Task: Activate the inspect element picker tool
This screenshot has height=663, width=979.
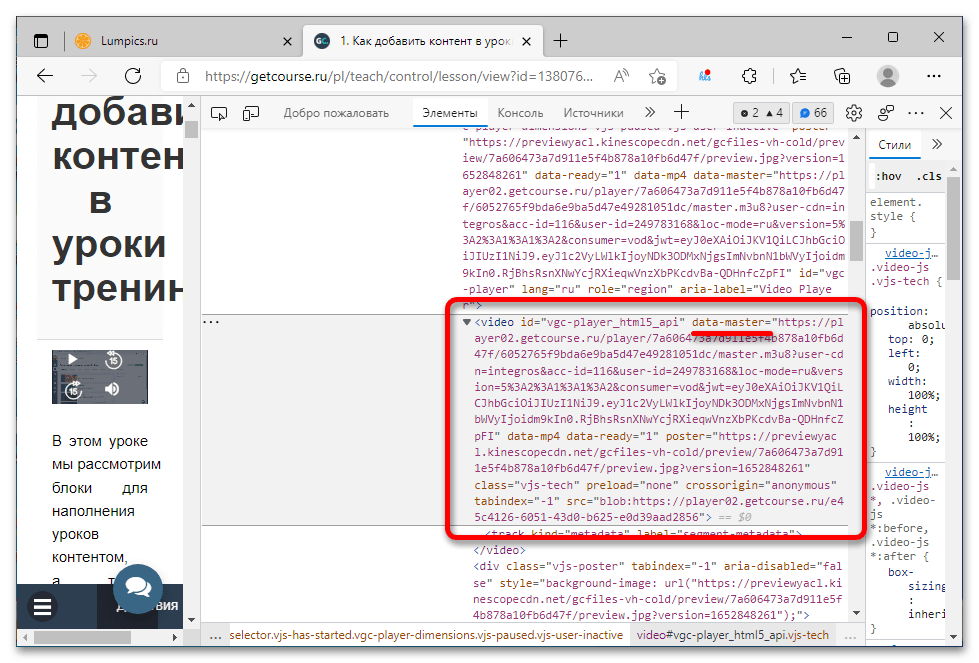Action: tap(219, 113)
